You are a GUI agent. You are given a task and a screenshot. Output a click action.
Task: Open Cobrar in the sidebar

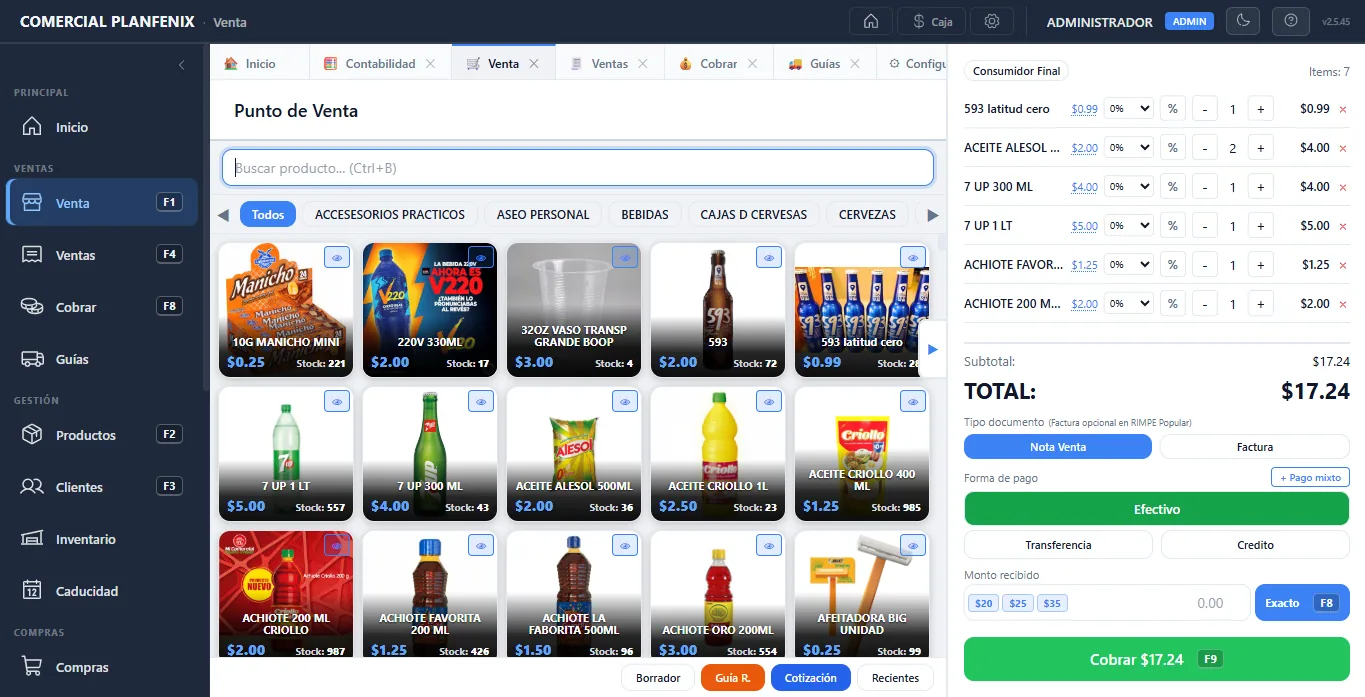(104, 307)
